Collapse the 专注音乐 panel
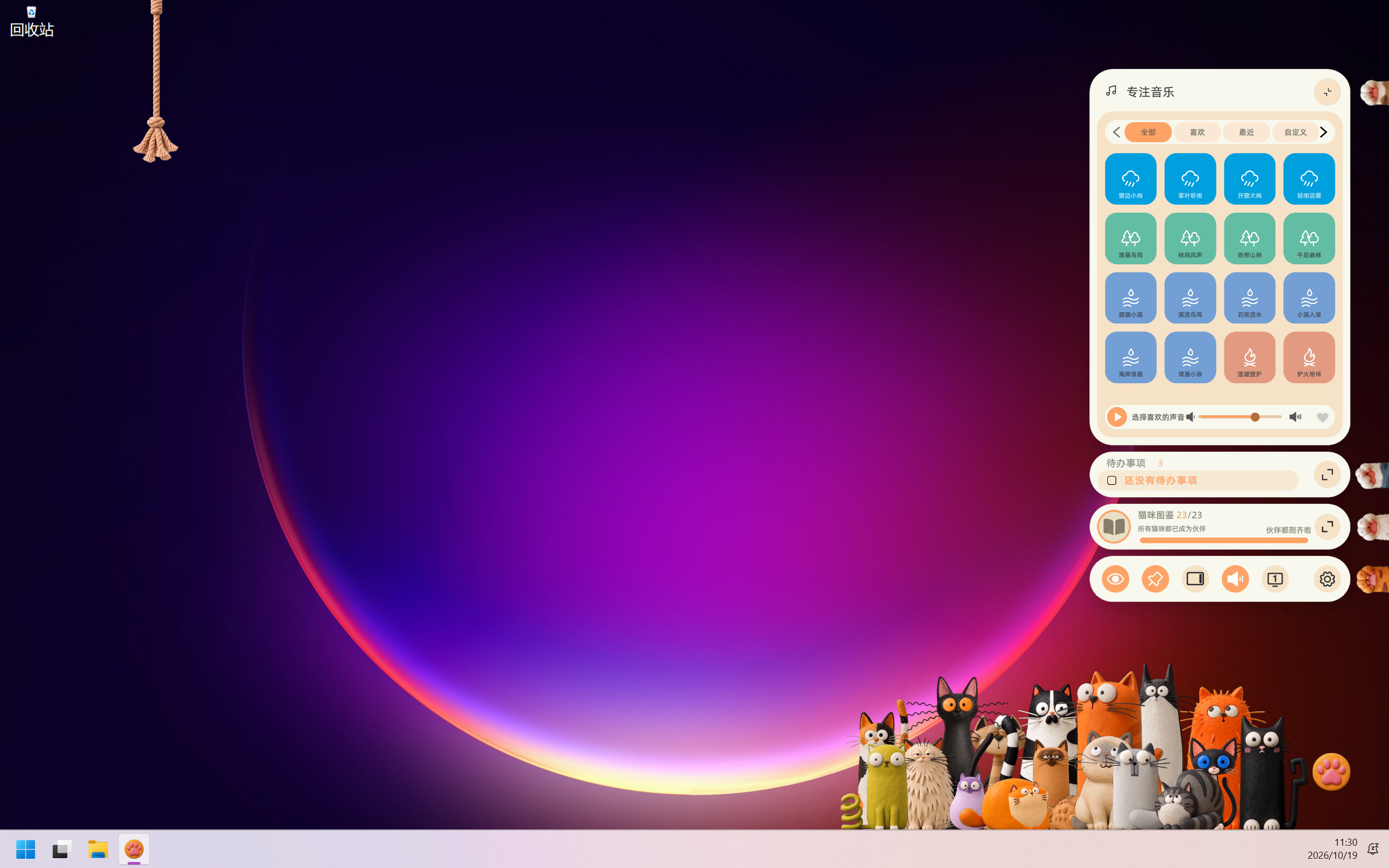Viewport: 1389px width, 868px height. (1327, 92)
